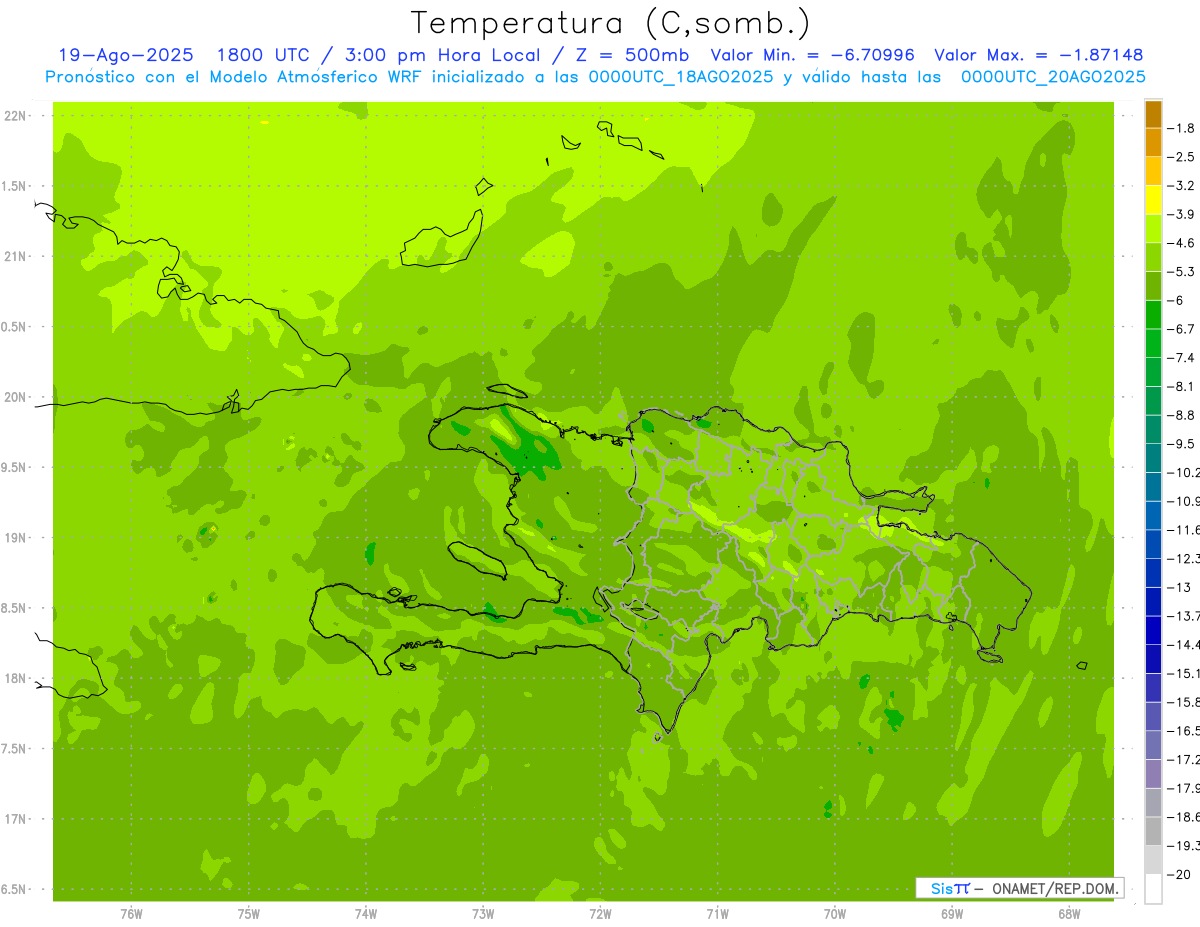
Task: Pick the gray swatch between -18.6 and -19.3
Action: (1153, 831)
